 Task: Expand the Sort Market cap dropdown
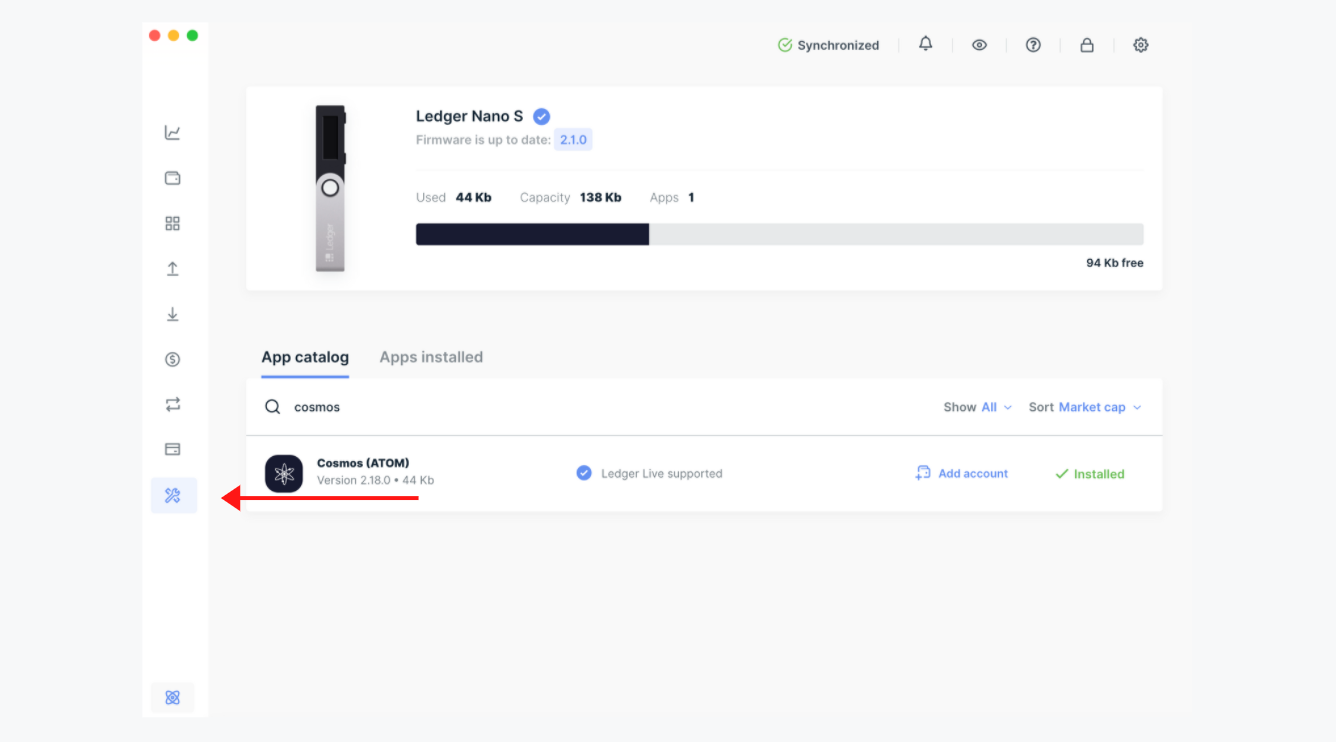point(1086,407)
